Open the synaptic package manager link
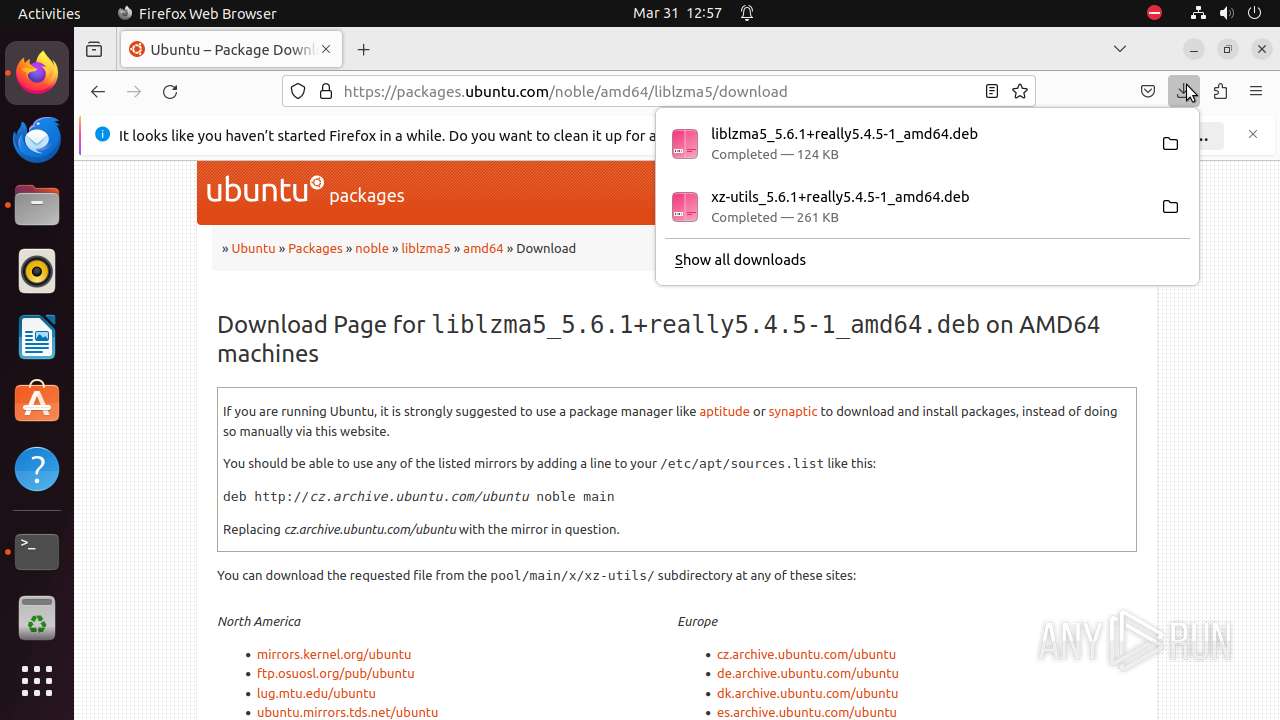Viewport: 1280px width, 720px height. point(793,411)
